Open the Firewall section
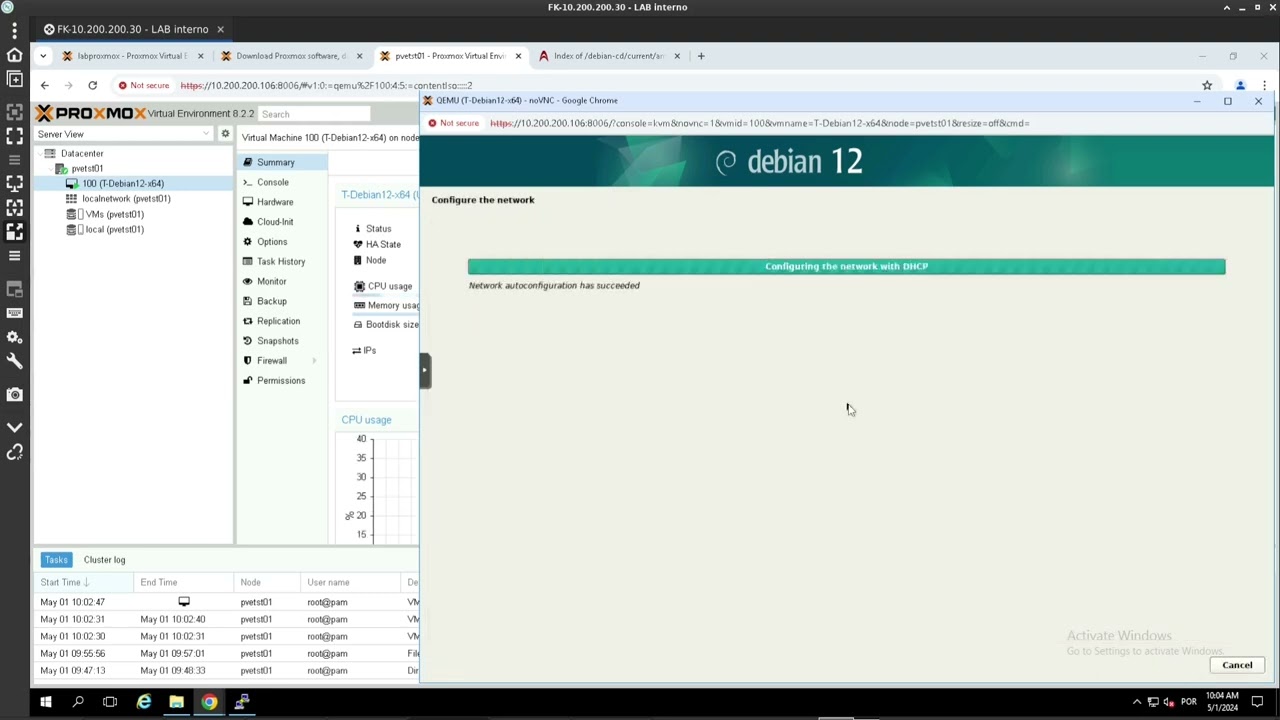 [271, 361]
